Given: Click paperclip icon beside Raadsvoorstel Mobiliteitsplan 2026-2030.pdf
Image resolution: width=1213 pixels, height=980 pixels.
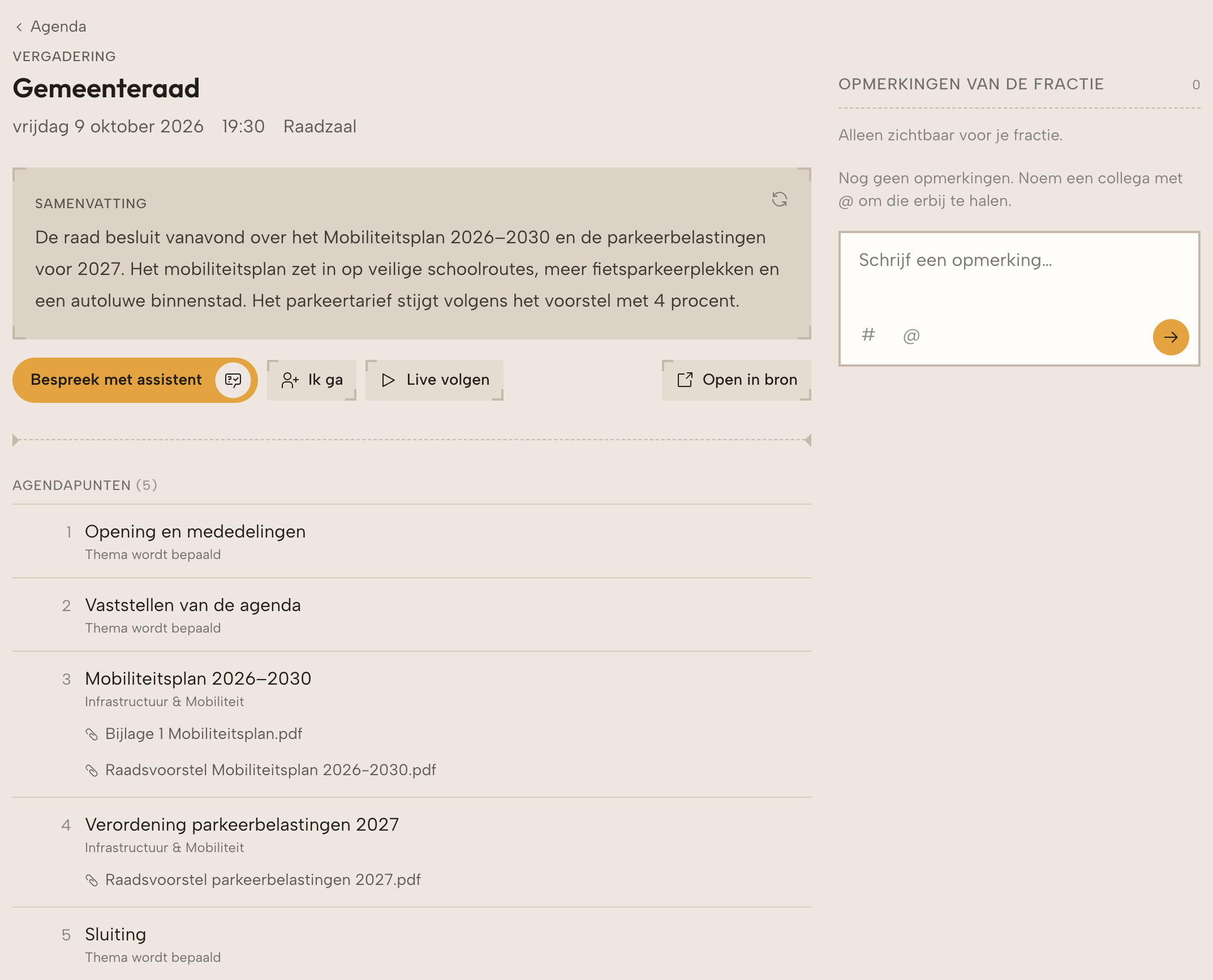Looking at the screenshot, I should 92,771.
